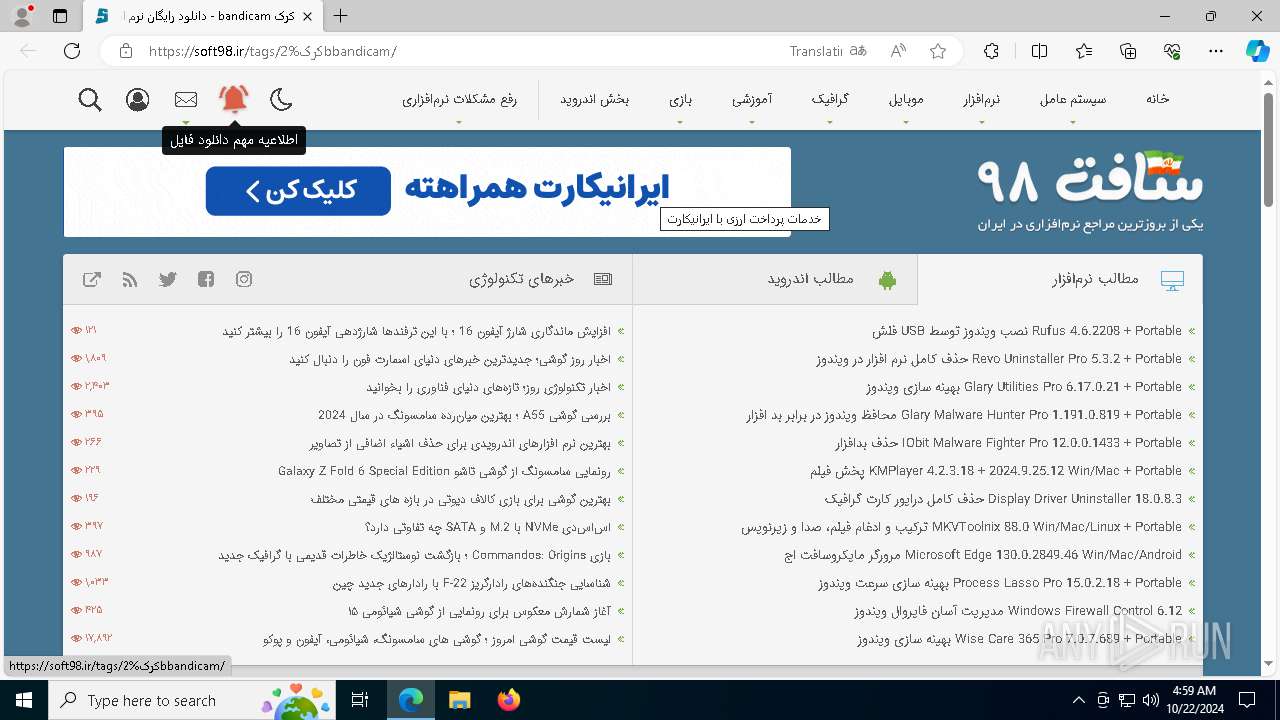Open the tab actions menu icon
Image resolution: width=1280 pixels, height=720 pixels.
click(x=60, y=16)
